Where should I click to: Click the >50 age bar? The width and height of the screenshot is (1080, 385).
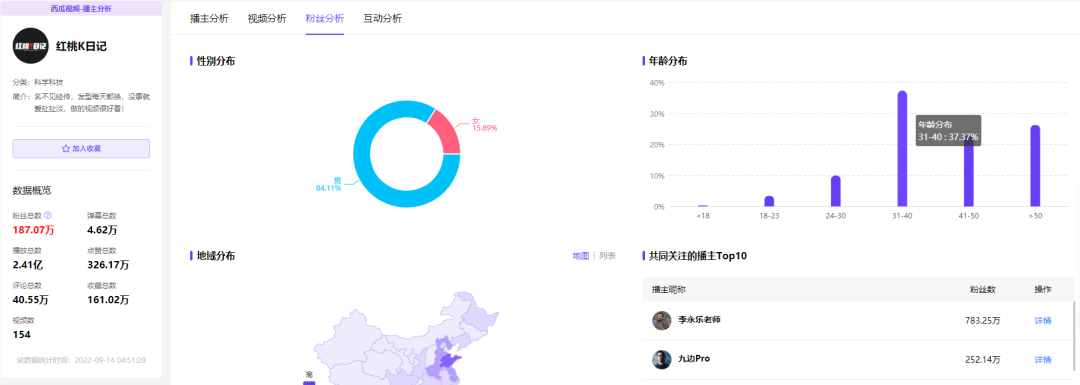click(x=1035, y=166)
